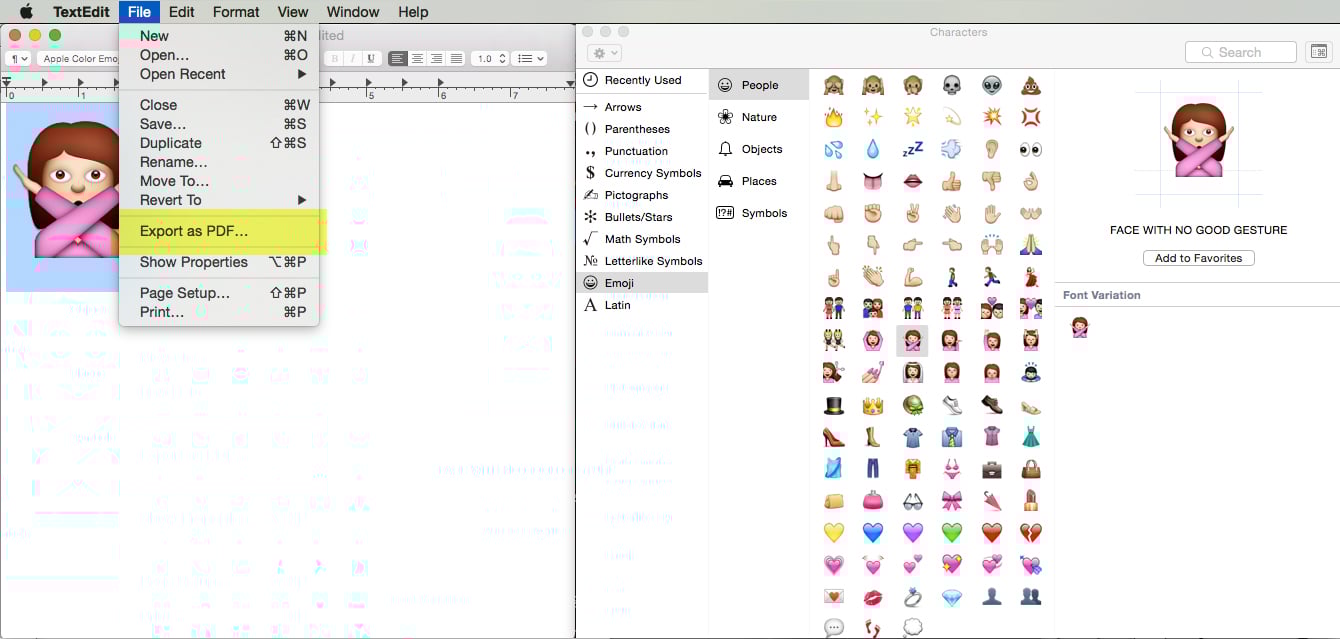Screen dimensions: 1340x639
Task: Click the selected no-good gesture emoji in grid
Action: point(912,341)
